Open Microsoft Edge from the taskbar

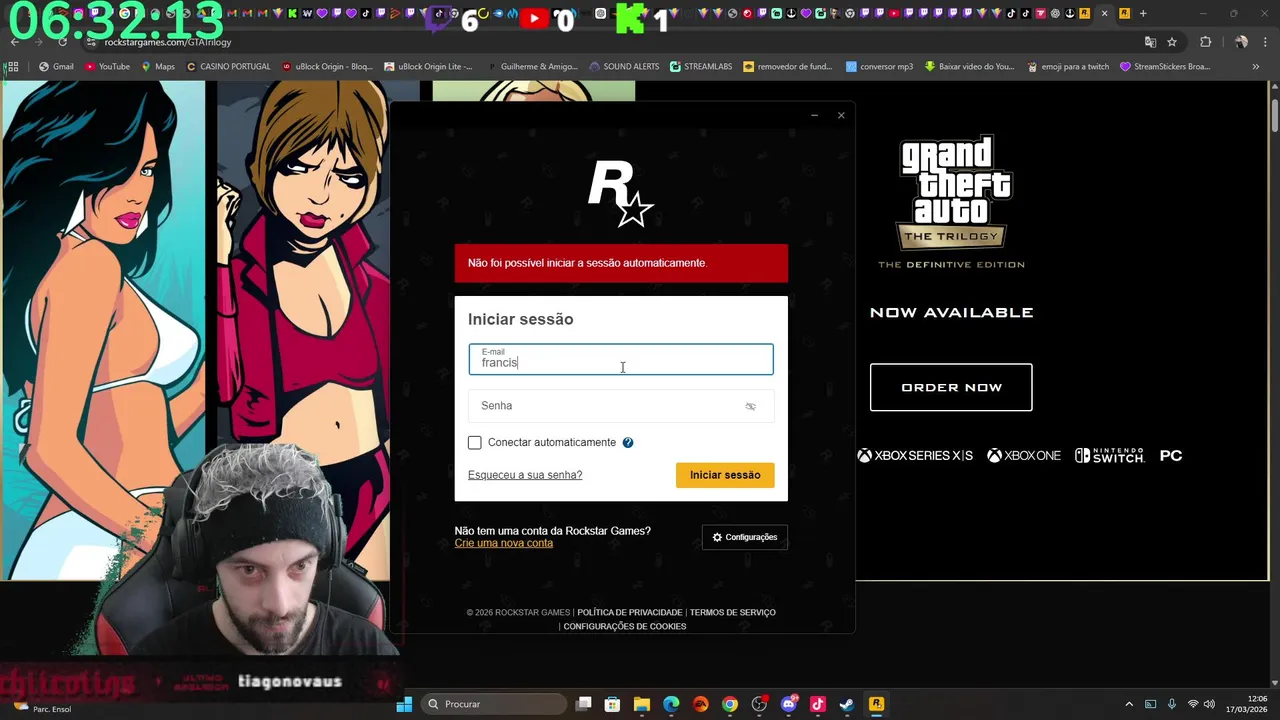671,704
